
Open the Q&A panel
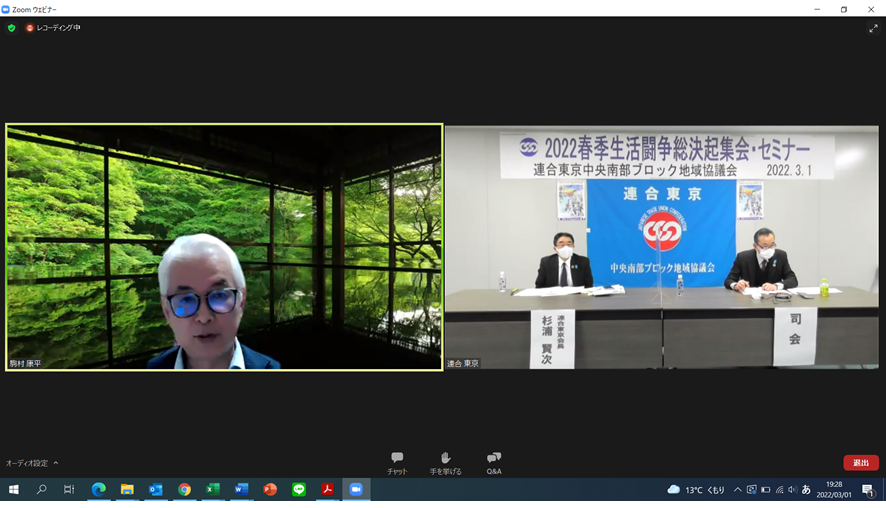click(x=494, y=463)
